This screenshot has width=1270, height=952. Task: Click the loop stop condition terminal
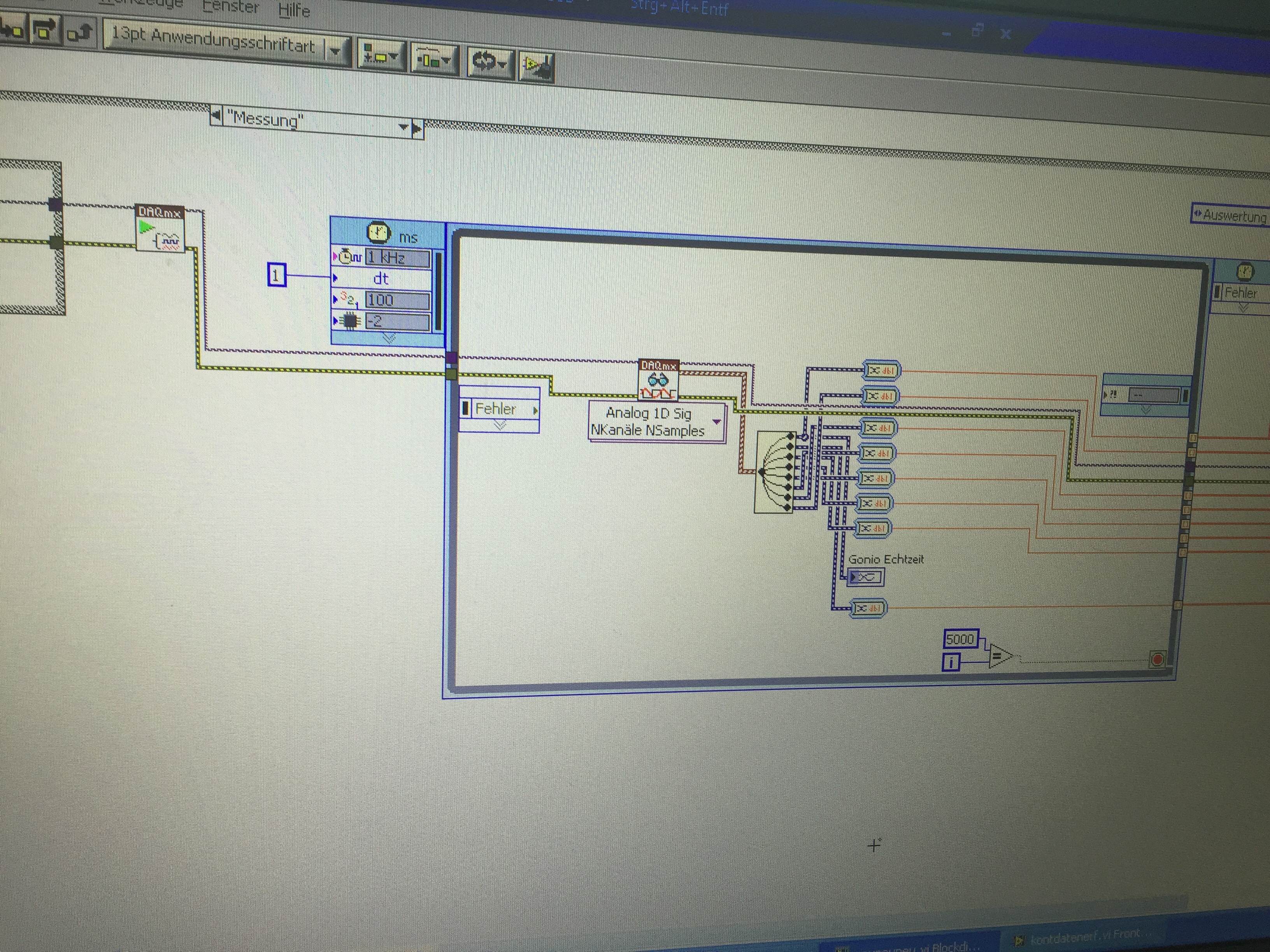coord(1157,659)
